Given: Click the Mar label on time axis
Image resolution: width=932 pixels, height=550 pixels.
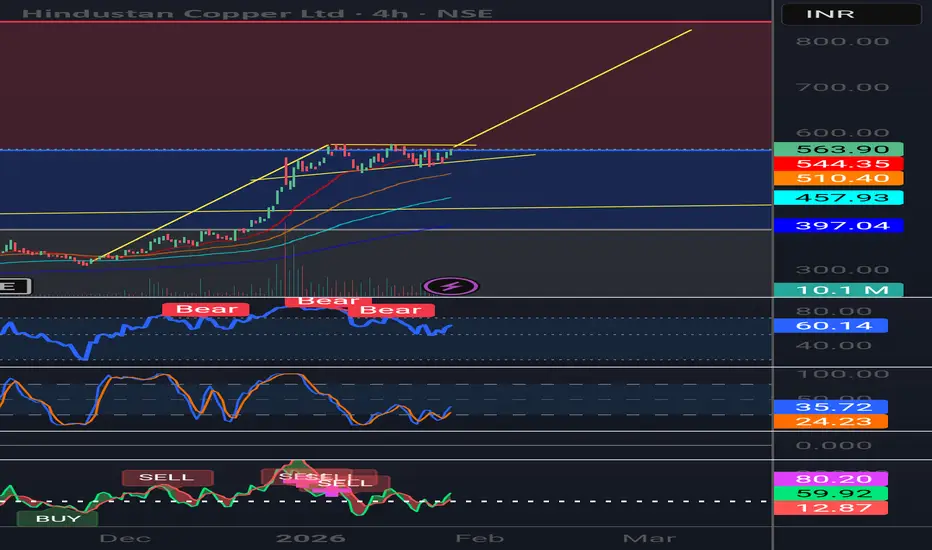Looking at the screenshot, I should 649,539.
